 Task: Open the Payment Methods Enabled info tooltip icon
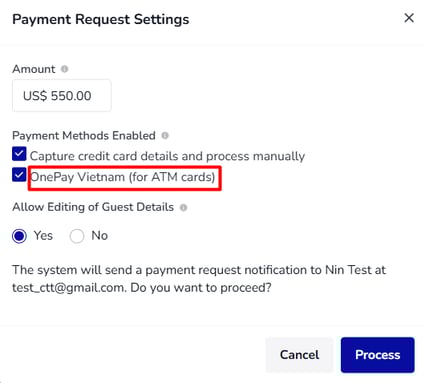pos(165,136)
